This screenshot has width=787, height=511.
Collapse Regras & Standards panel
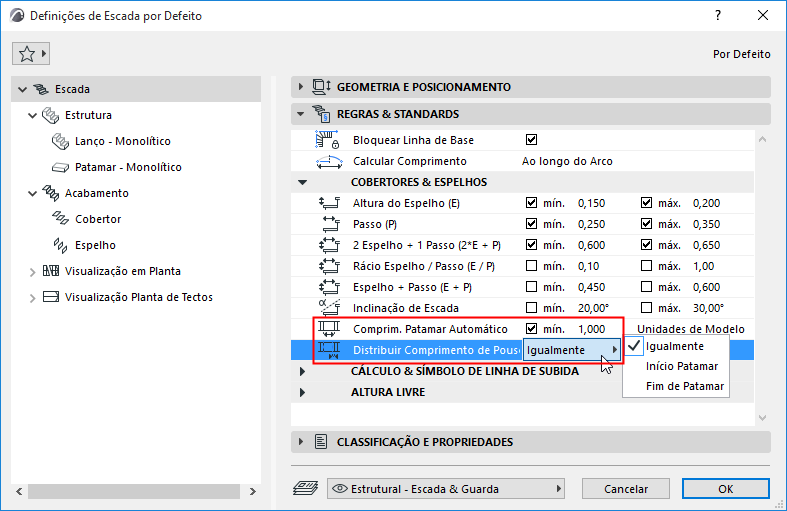[301, 114]
